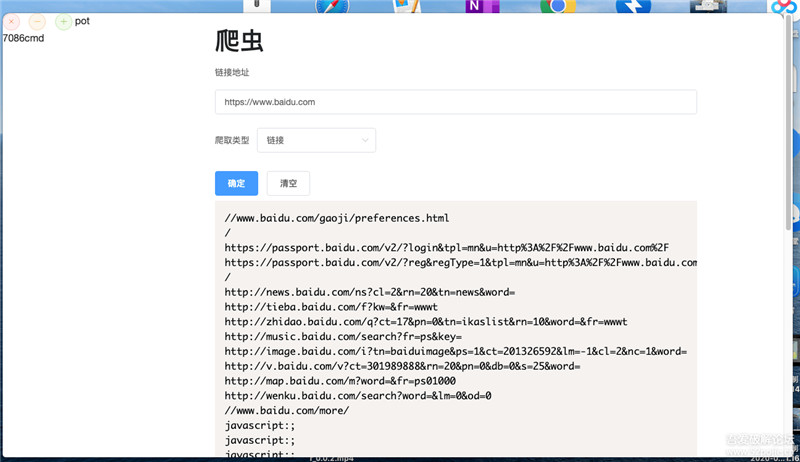Click the 链接地址 URL input field
Viewport: 800px width, 462px height.
click(x=456, y=102)
